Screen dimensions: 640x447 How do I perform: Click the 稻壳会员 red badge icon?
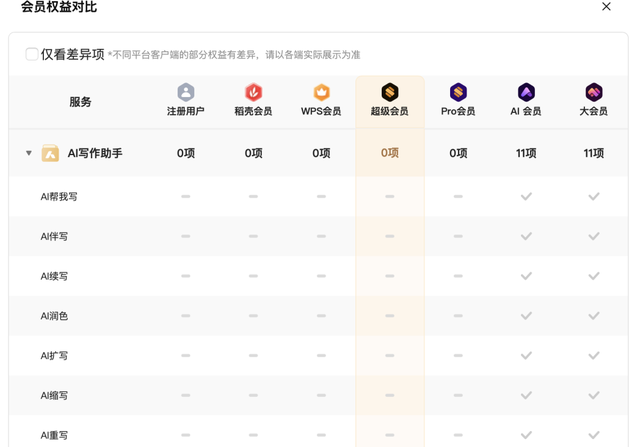(x=253, y=92)
